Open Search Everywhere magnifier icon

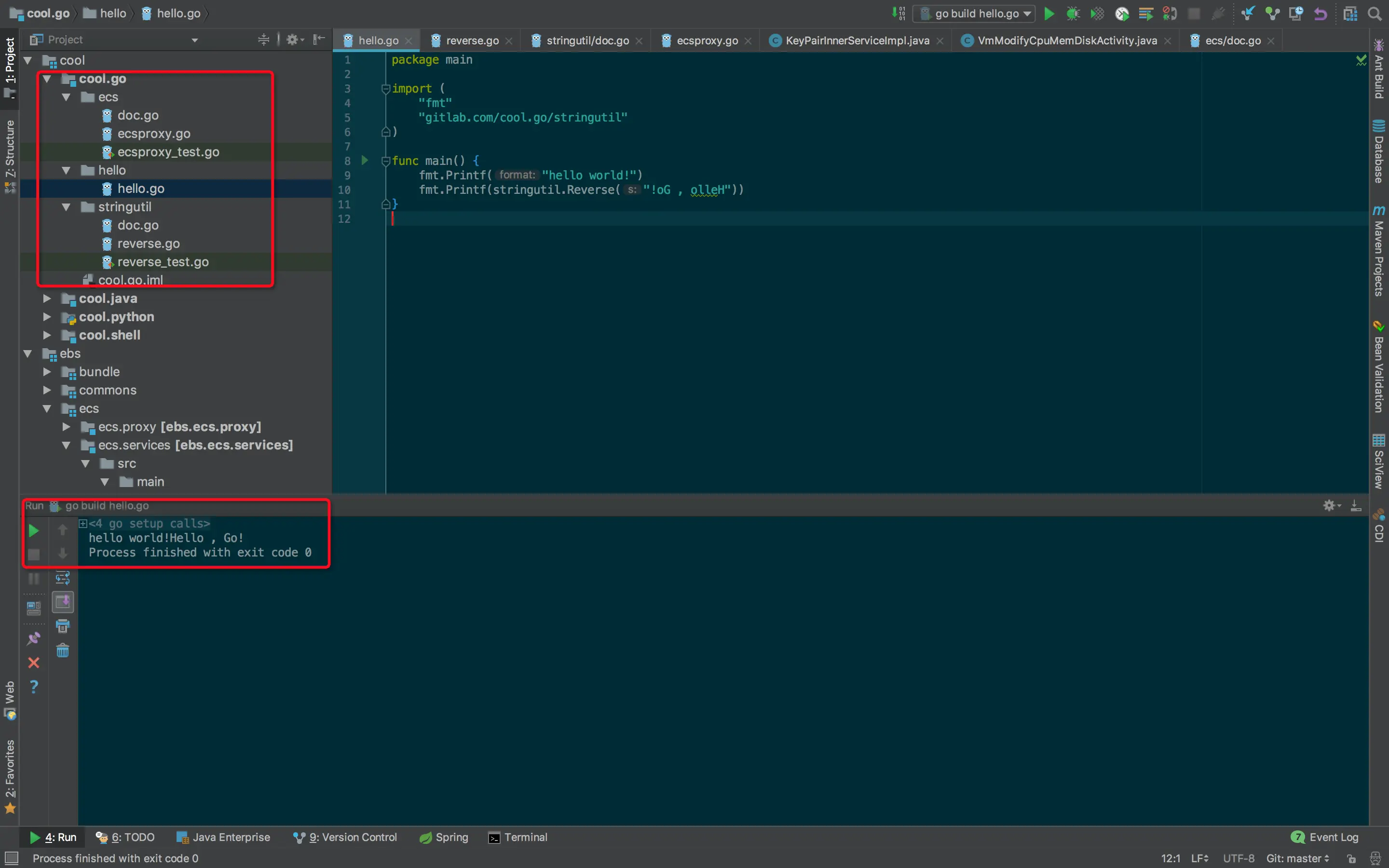(1375, 13)
